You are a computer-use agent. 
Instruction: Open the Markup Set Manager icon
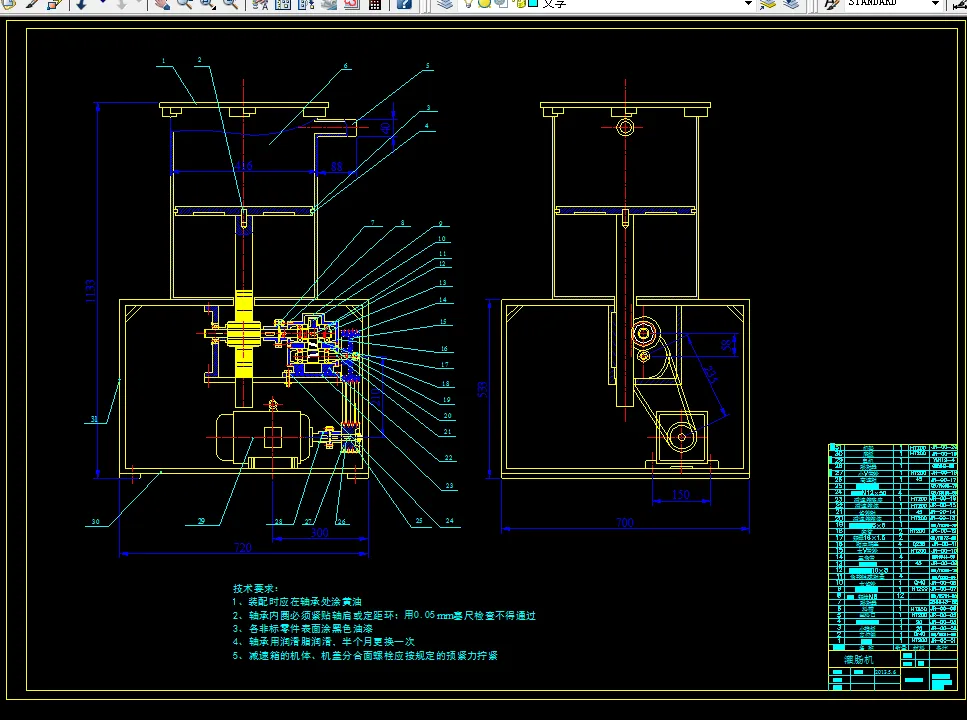pyautogui.click(x=352, y=4)
